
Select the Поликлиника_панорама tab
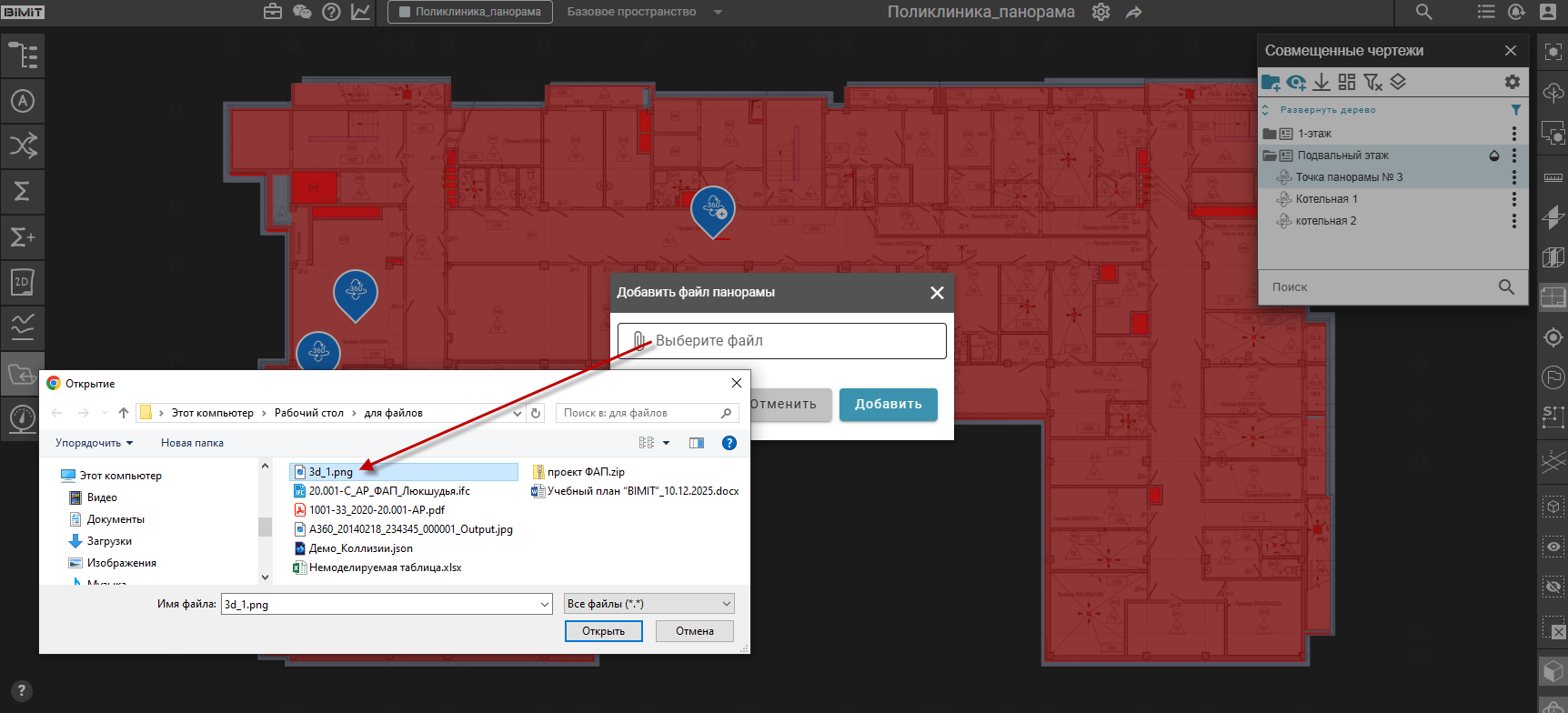coord(470,12)
